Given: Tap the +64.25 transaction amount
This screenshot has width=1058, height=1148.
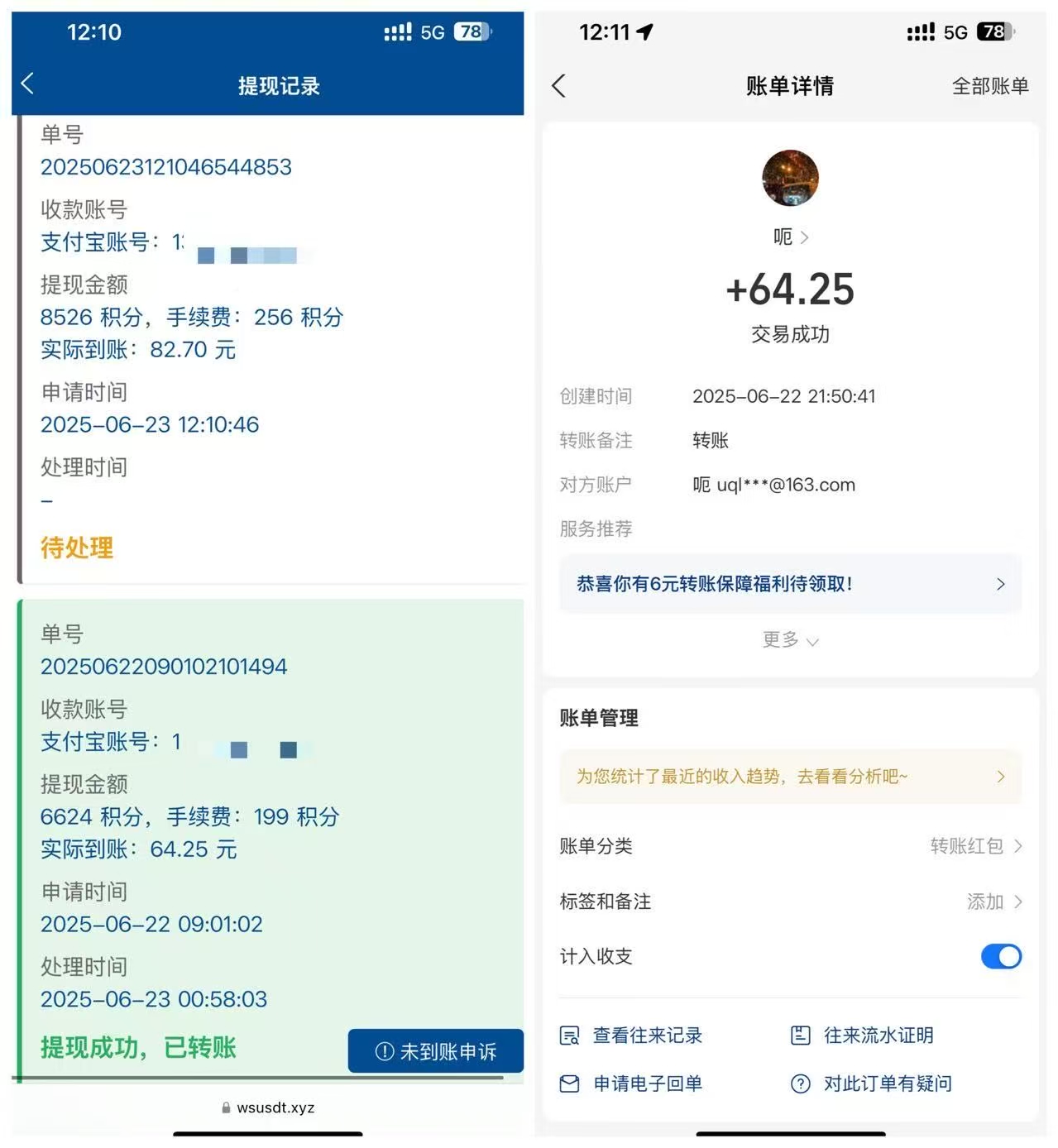Looking at the screenshot, I should pyautogui.click(x=790, y=289).
